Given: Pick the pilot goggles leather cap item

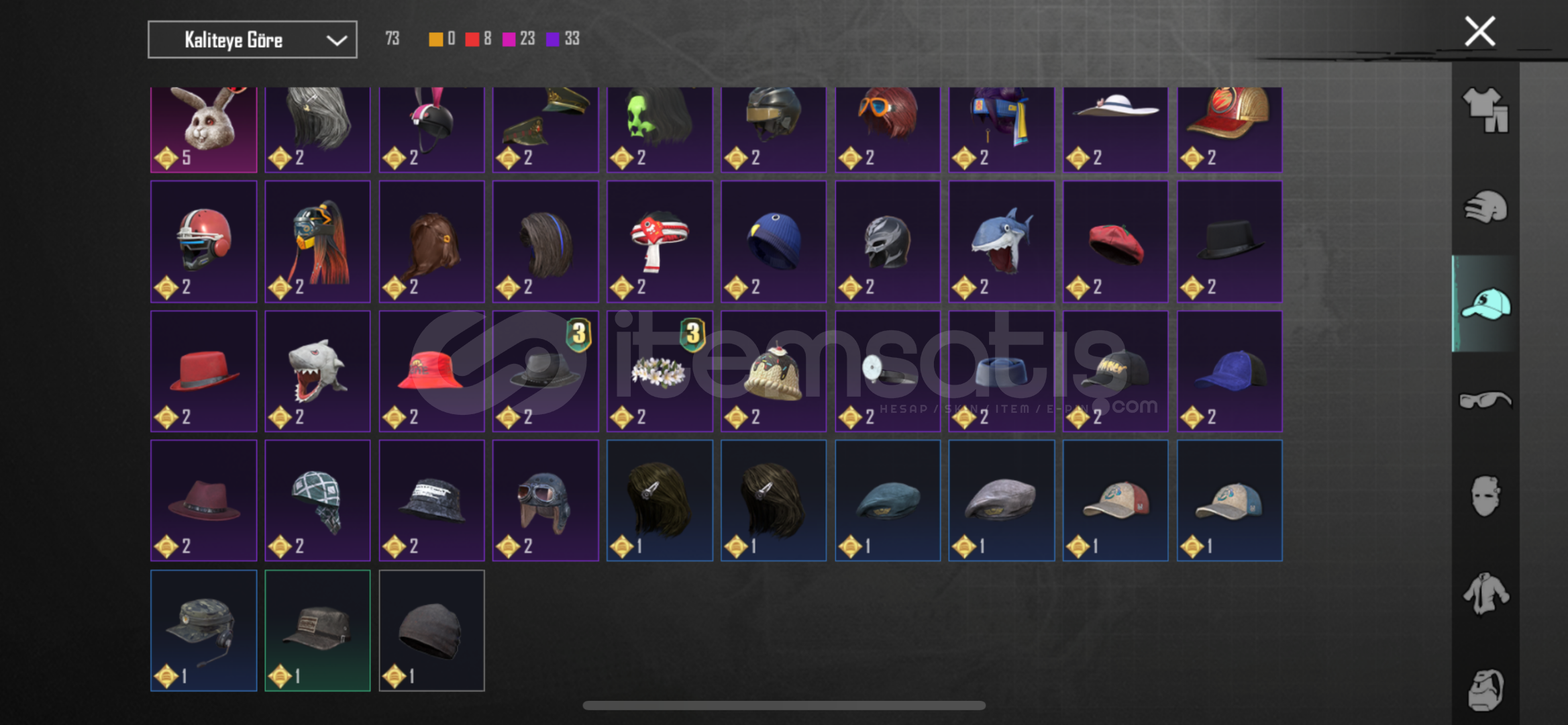Looking at the screenshot, I should click(545, 501).
